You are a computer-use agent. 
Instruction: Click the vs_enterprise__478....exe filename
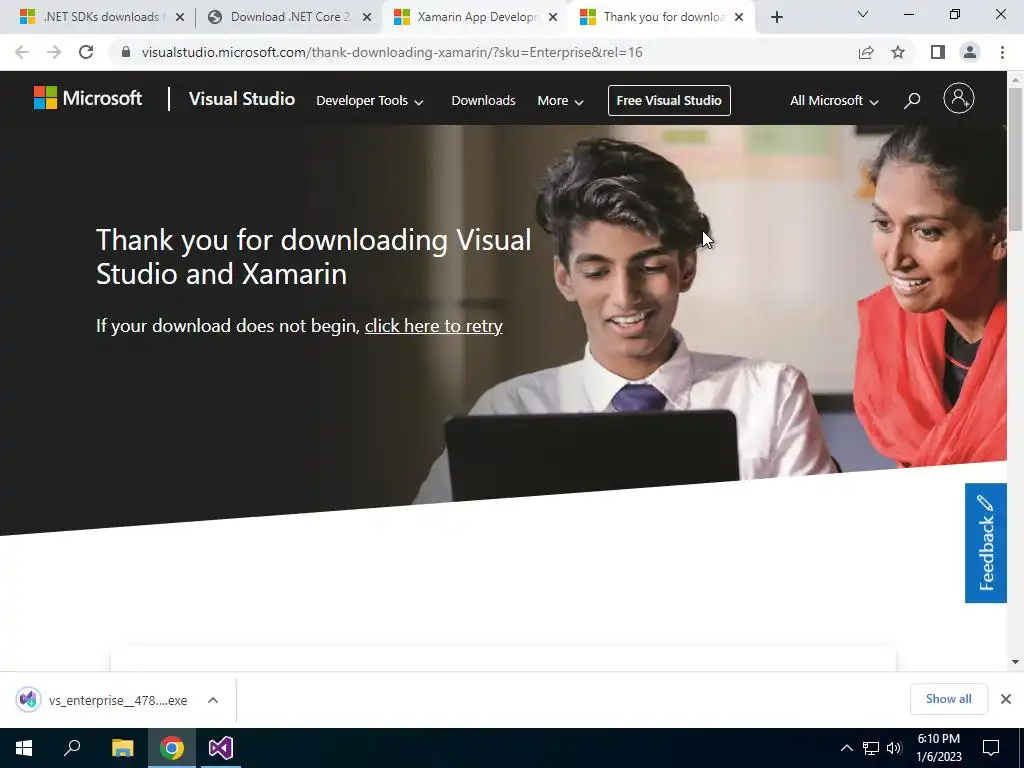pyautogui.click(x=118, y=700)
